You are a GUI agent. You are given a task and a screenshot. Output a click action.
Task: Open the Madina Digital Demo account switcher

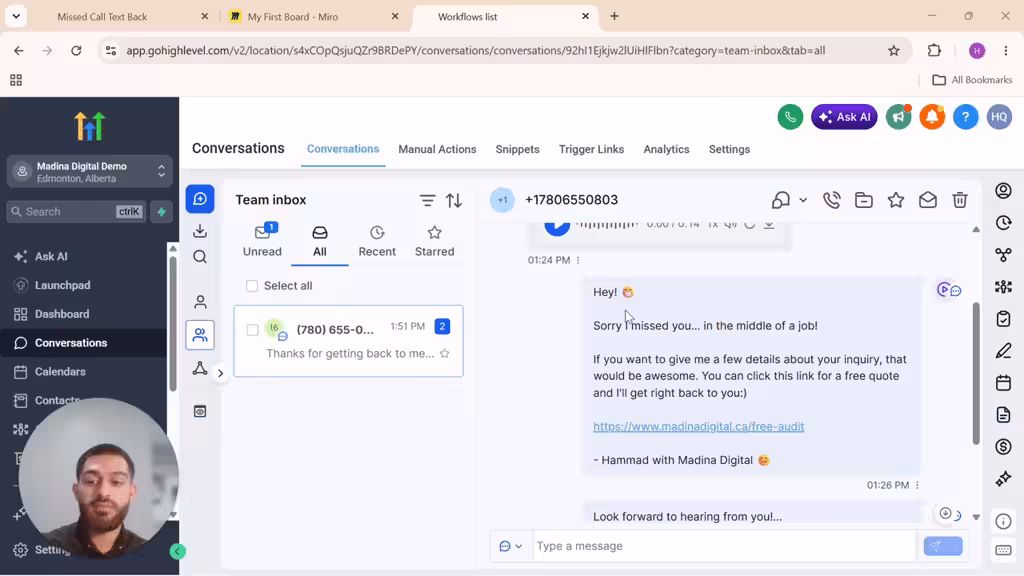coord(89,172)
